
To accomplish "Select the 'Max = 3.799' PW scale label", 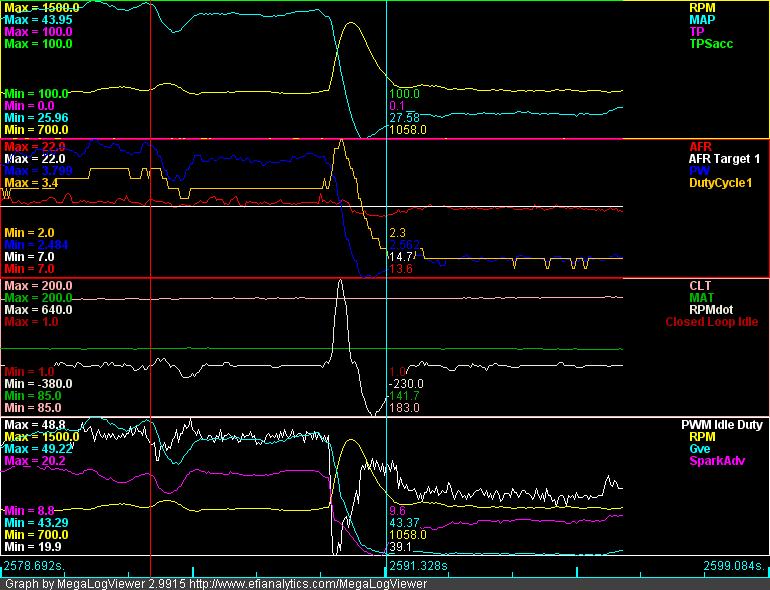I will pos(38,170).
